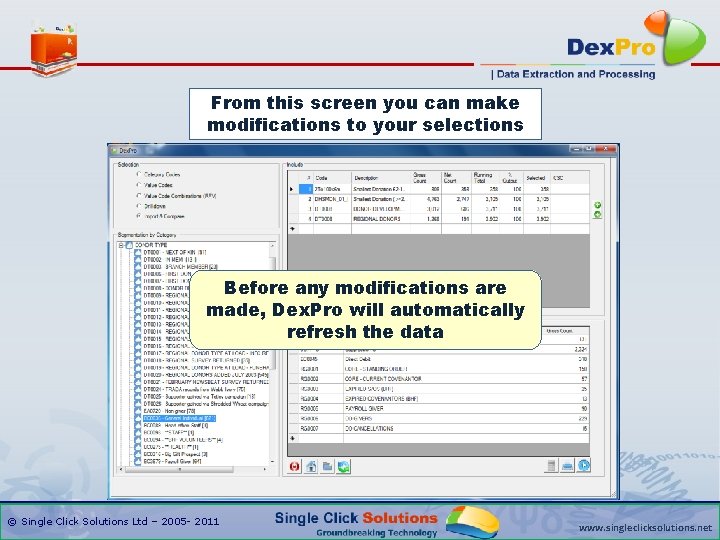
Task: Select Big Gift Prospect tree item
Action: 175,454
